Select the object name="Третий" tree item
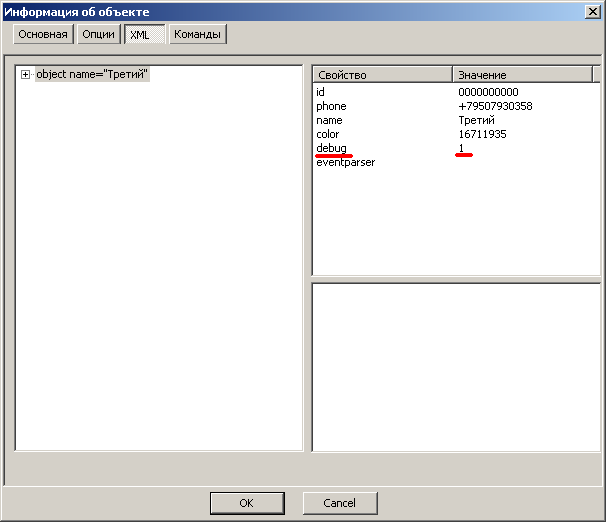 92,74
